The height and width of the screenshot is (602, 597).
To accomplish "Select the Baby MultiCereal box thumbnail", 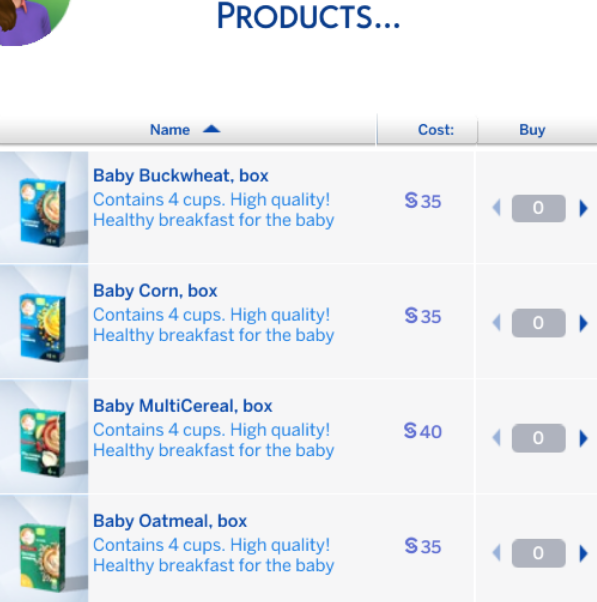I will 44,437.
